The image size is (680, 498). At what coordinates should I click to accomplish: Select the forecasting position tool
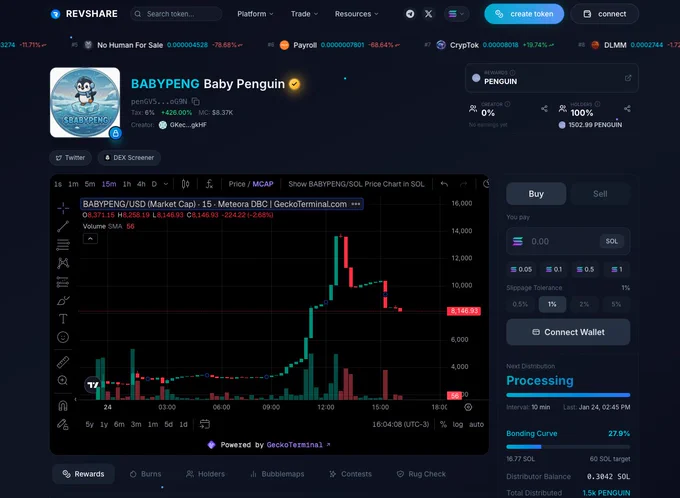63,282
